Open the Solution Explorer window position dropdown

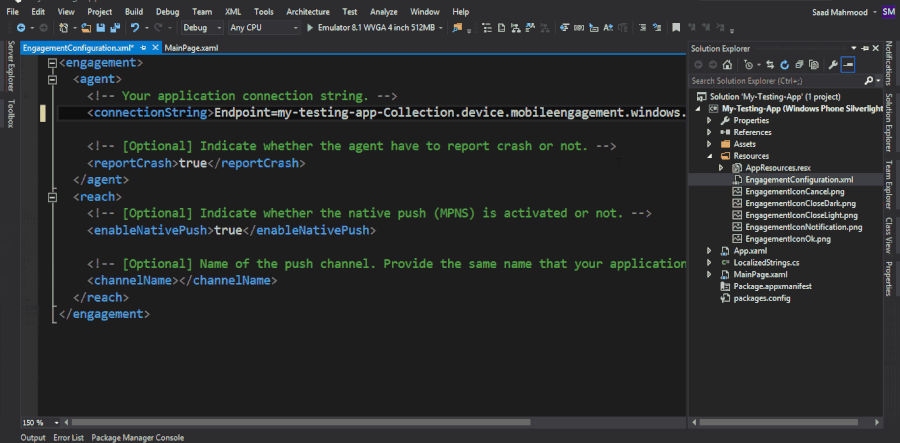click(854, 49)
